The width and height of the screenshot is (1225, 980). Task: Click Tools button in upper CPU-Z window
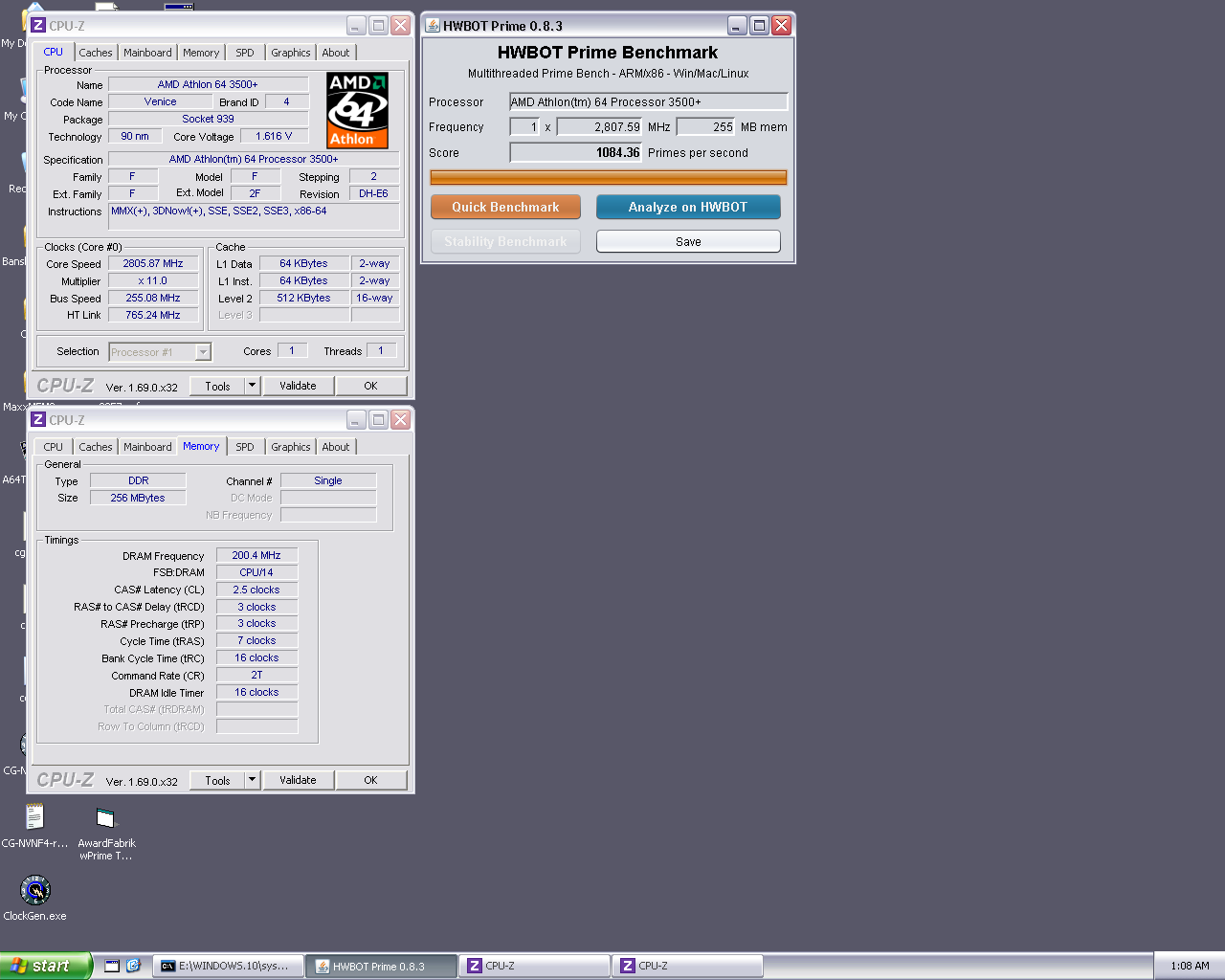[x=217, y=386]
